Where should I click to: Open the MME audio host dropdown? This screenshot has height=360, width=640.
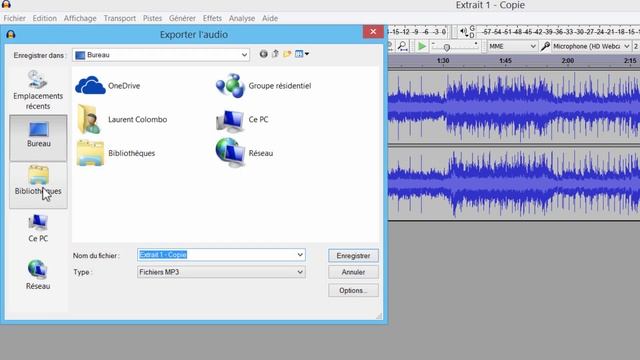pyautogui.click(x=512, y=47)
